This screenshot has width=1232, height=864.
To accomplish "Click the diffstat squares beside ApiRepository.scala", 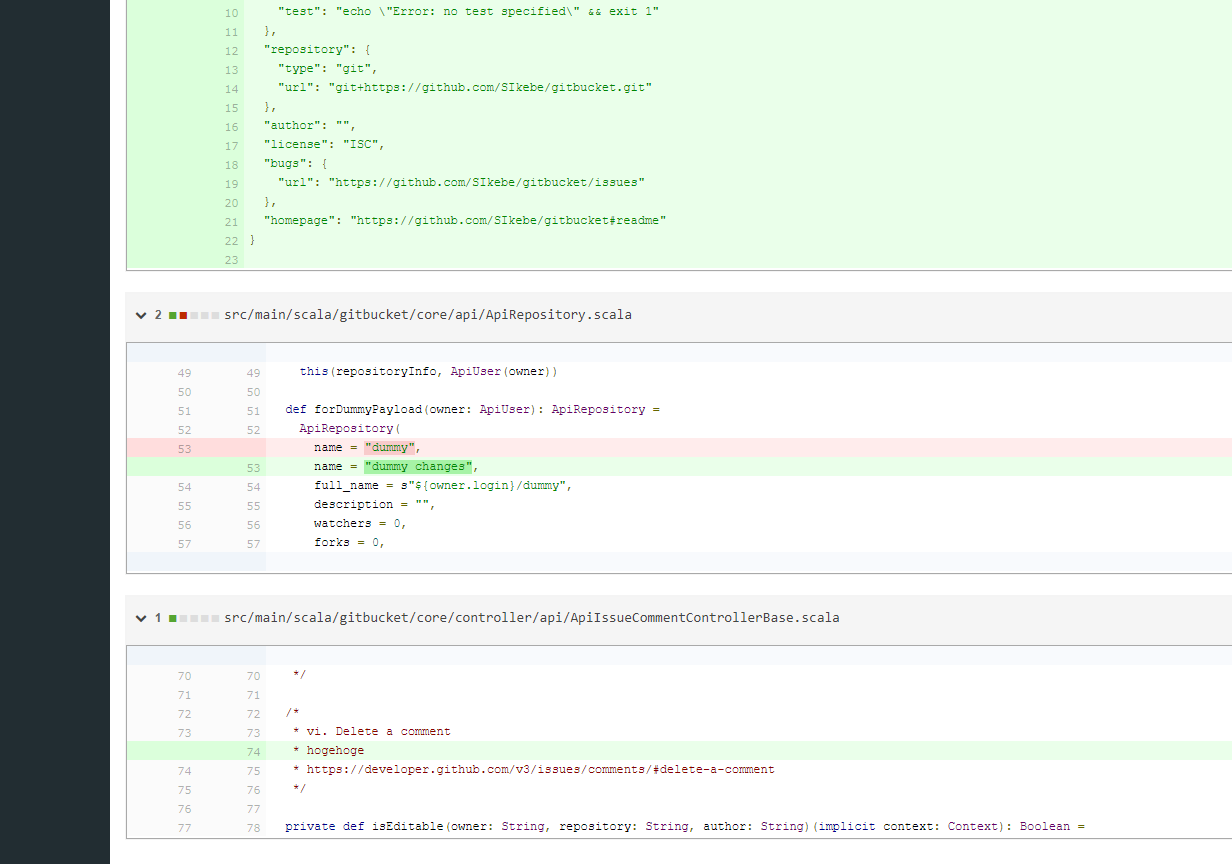I will pyautogui.click(x=194, y=315).
